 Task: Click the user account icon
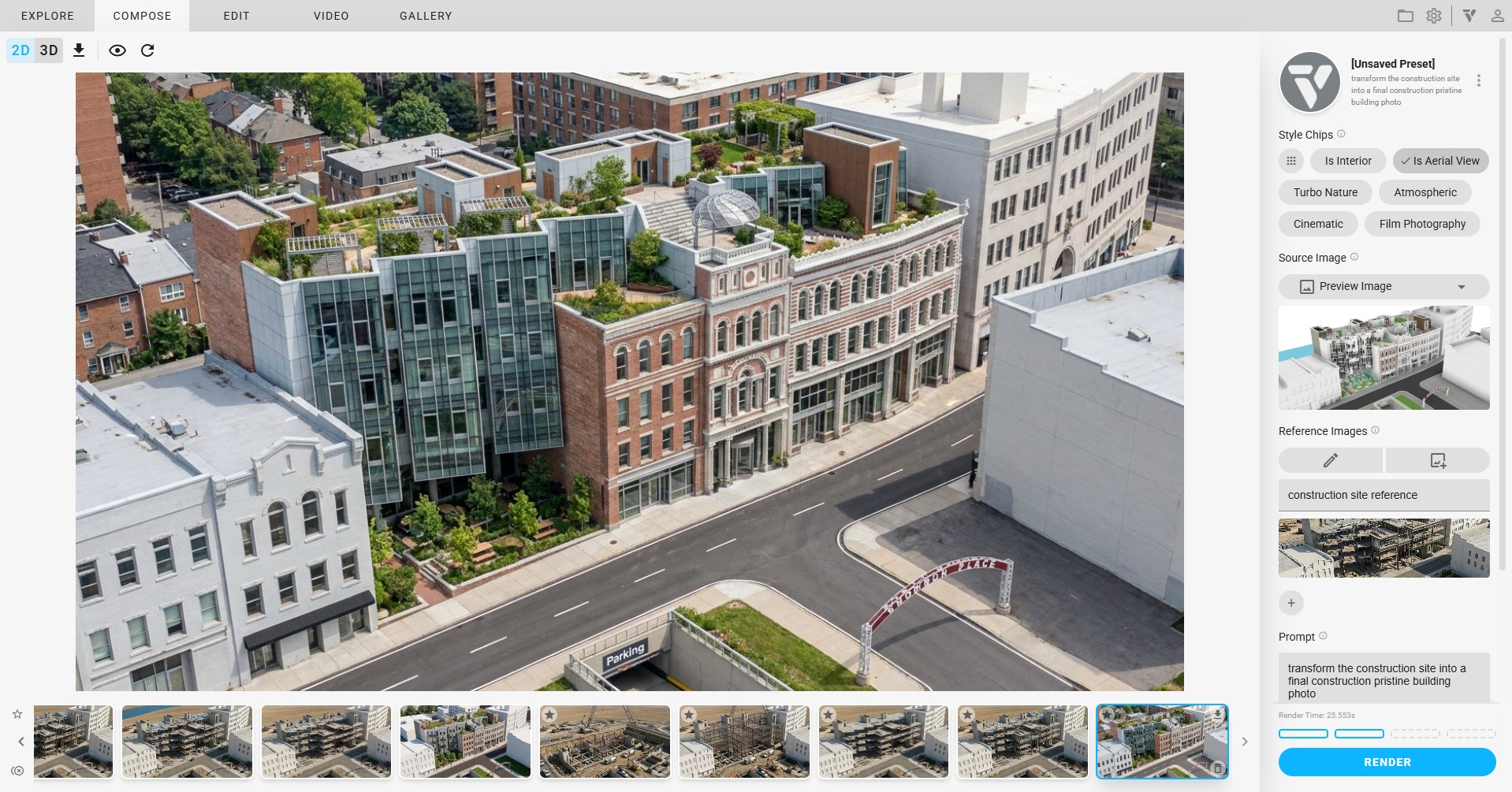click(x=1497, y=16)
